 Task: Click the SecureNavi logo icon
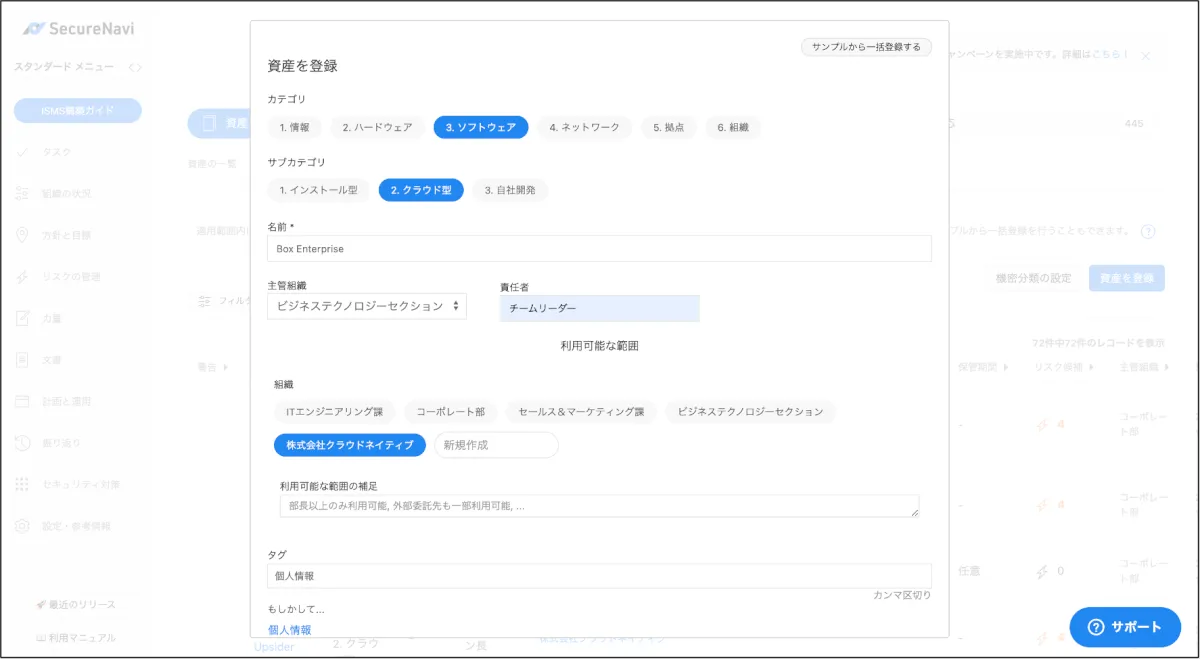click(35, 29)
